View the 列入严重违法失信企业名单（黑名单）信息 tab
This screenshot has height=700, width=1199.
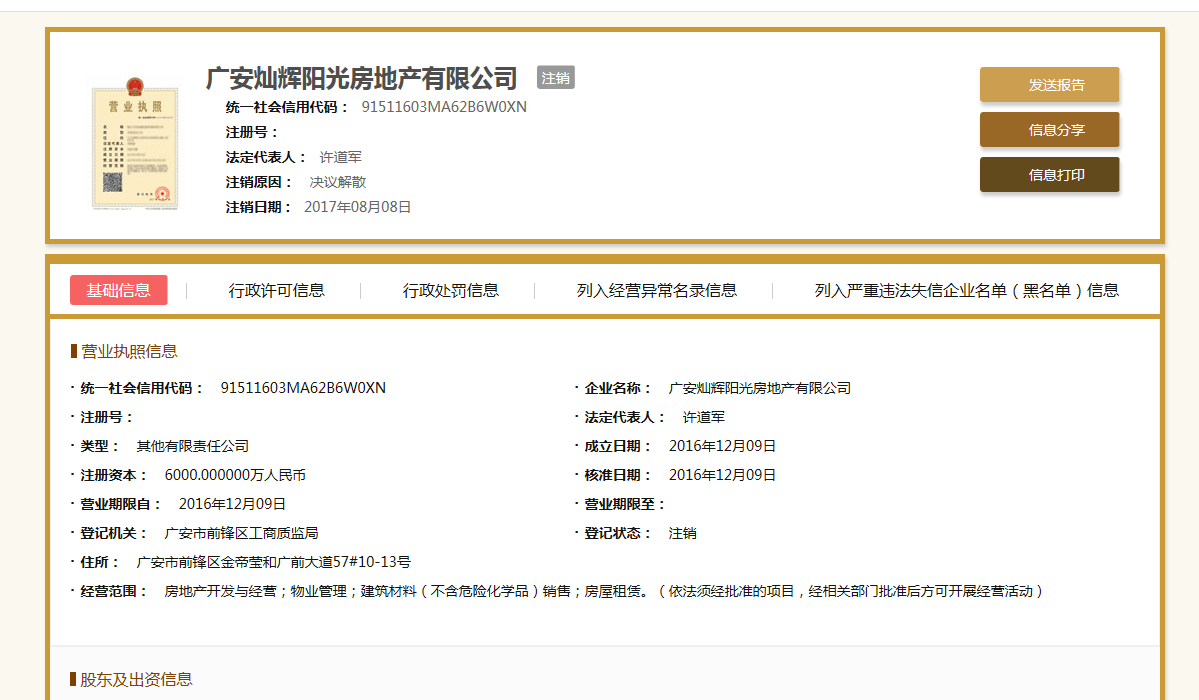pyautogui.click(x=966, y=291)
